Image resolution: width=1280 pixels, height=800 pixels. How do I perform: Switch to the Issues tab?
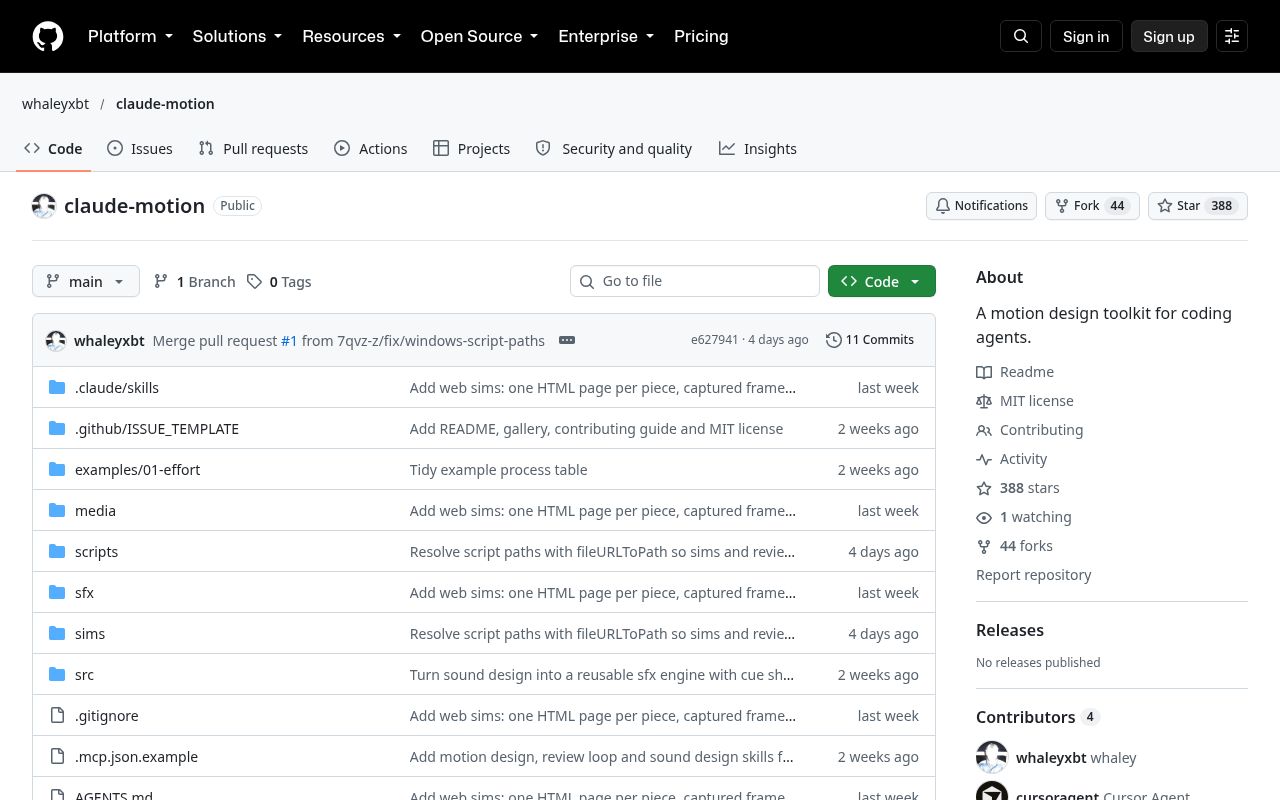[x=140, y=148]
